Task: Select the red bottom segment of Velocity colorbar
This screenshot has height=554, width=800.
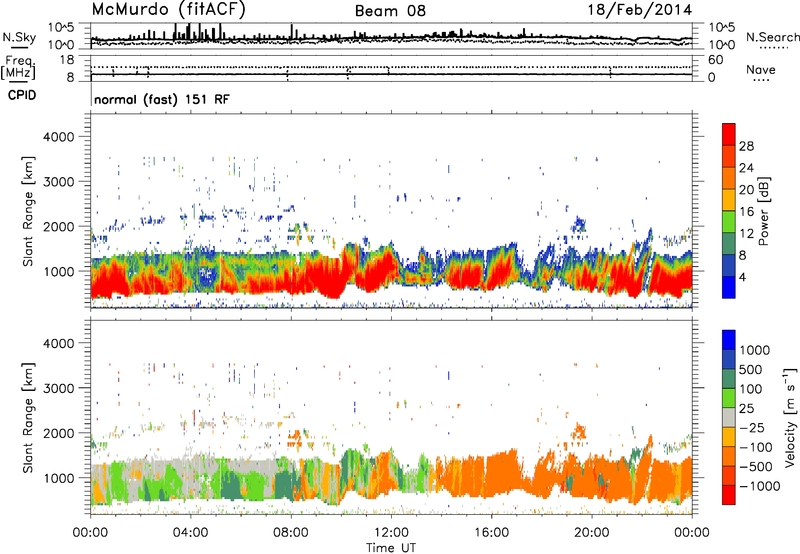Action: (729, 495)
